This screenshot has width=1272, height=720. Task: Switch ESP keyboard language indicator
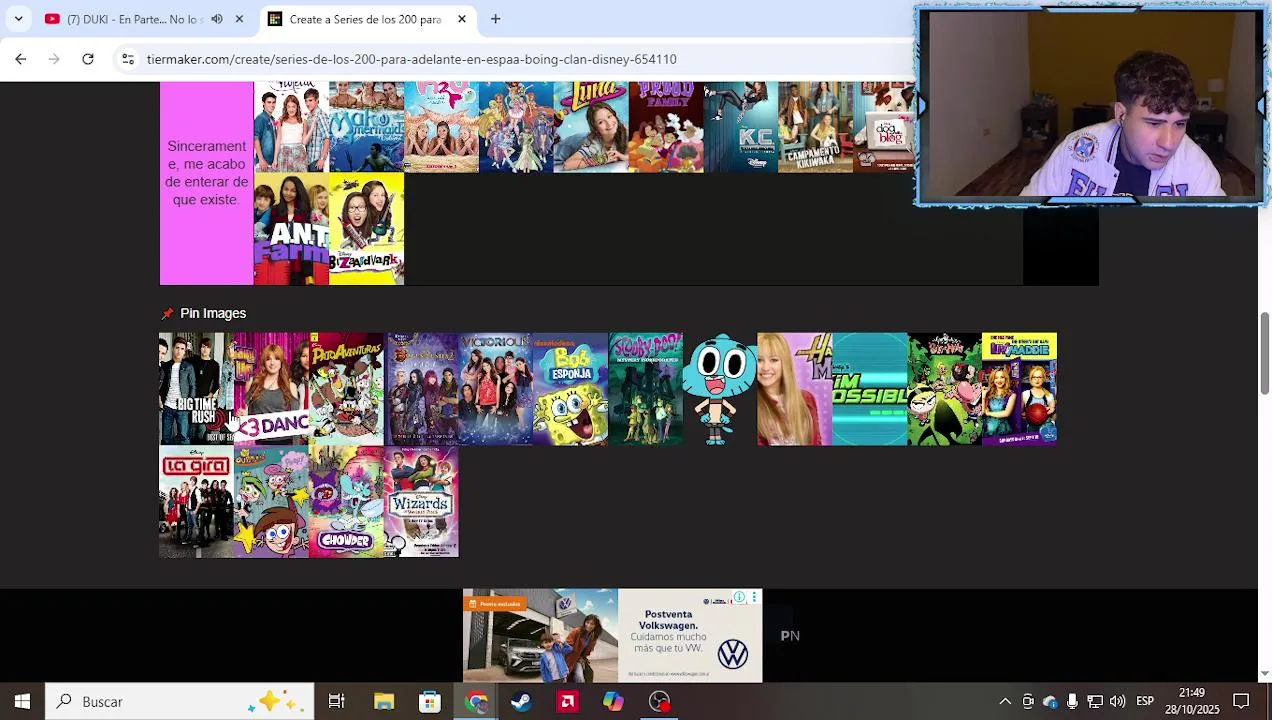(x=1145, y=701)
